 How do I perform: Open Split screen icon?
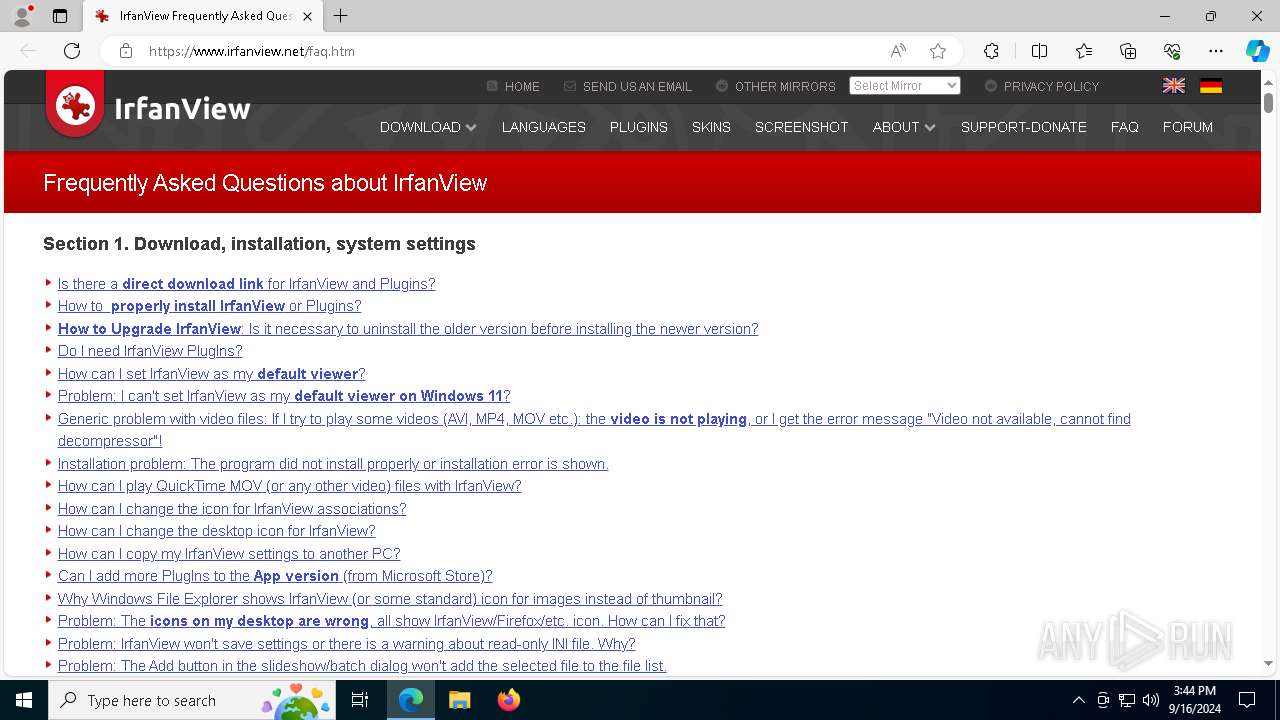(1039, 51)
